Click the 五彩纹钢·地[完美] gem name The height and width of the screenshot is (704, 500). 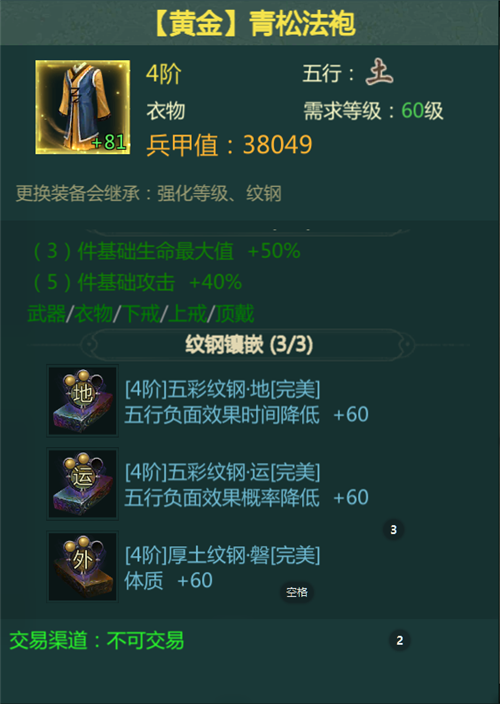tap(223, 389)
